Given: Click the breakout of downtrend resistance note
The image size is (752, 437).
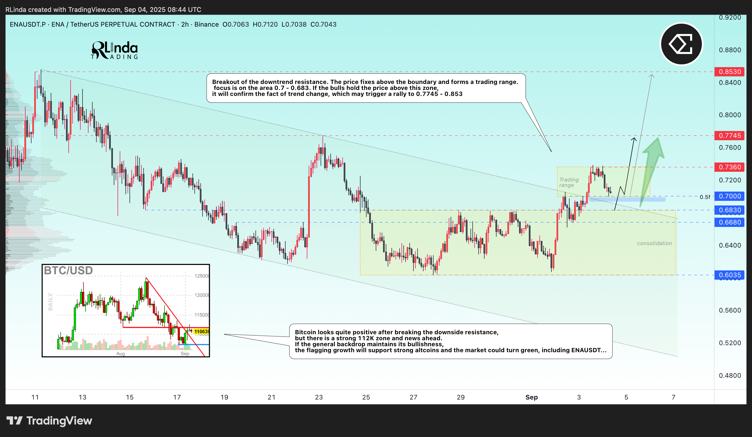Looking at the screenshot, I should (x=365, y=87).
